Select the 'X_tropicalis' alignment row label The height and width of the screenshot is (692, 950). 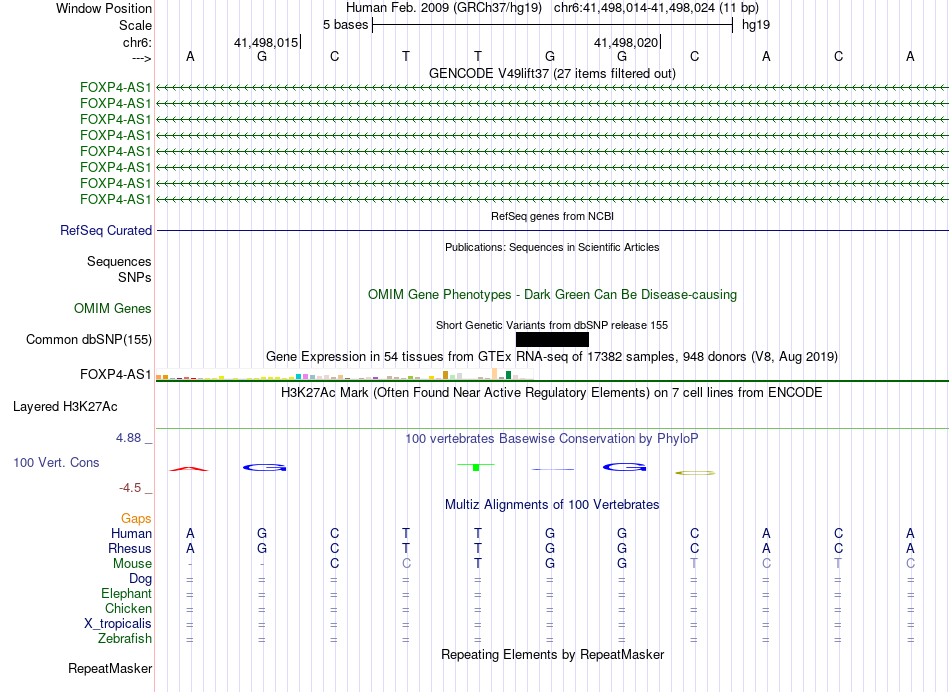118,624
